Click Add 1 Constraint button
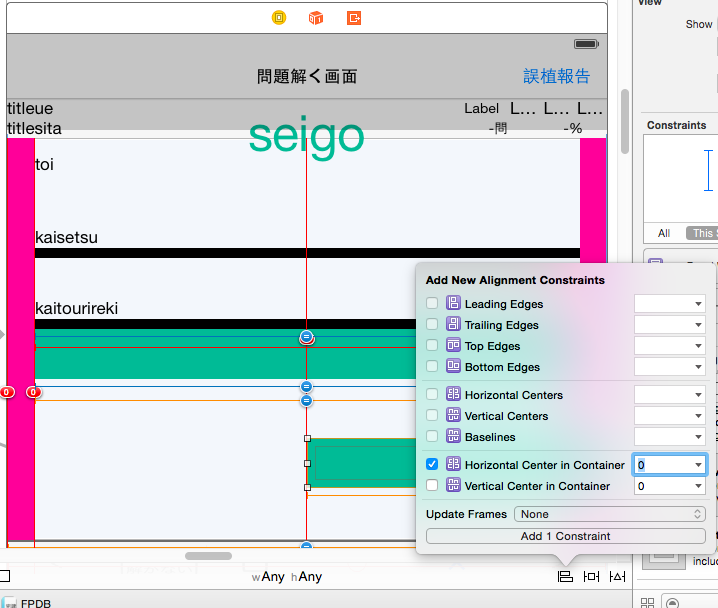718x608 pixels. point(566,536)
